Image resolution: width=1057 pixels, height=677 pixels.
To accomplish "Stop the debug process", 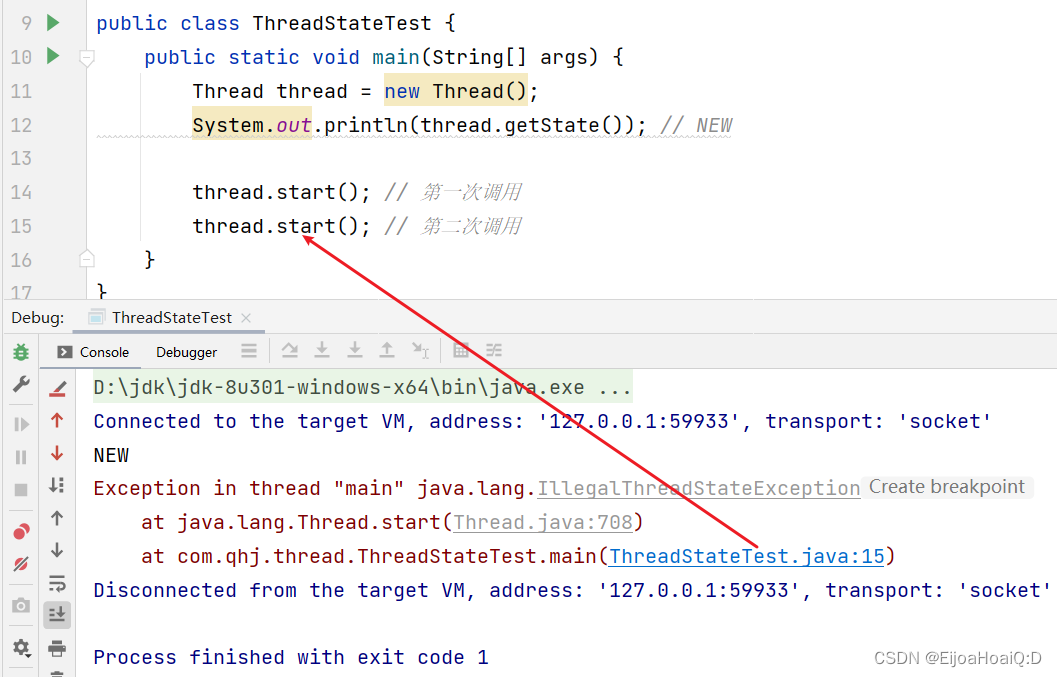I will [21, 490].
